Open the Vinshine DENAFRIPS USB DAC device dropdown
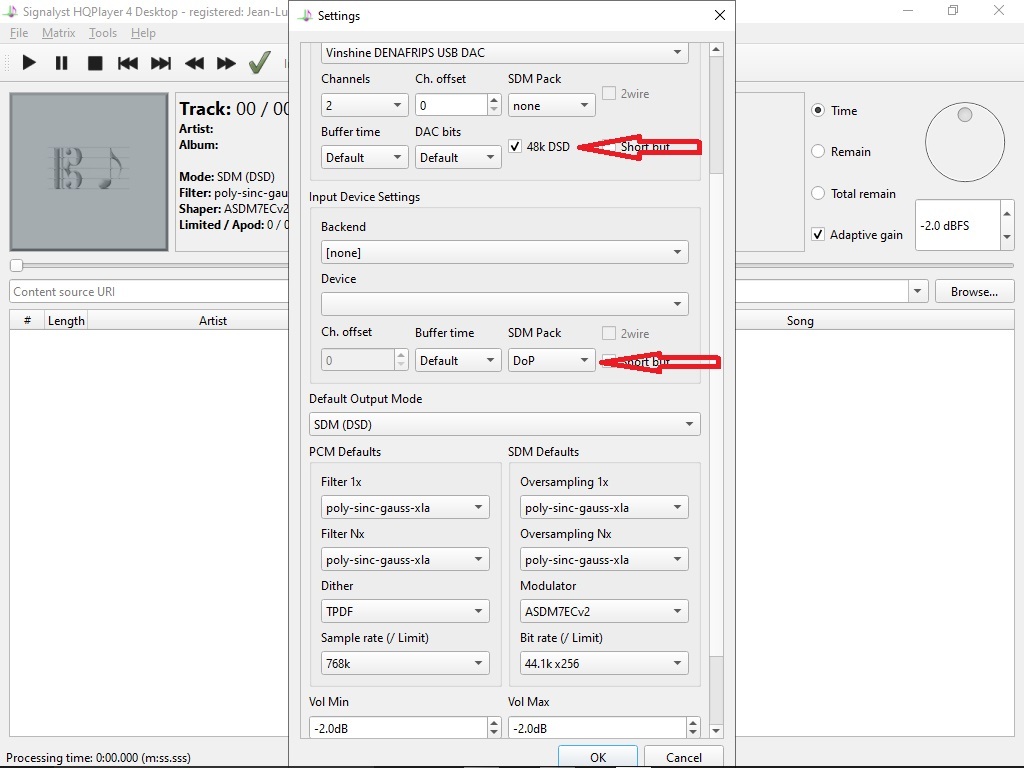Screen dimensions: 1024x768 pyautogui.click(x=504, y=53)
